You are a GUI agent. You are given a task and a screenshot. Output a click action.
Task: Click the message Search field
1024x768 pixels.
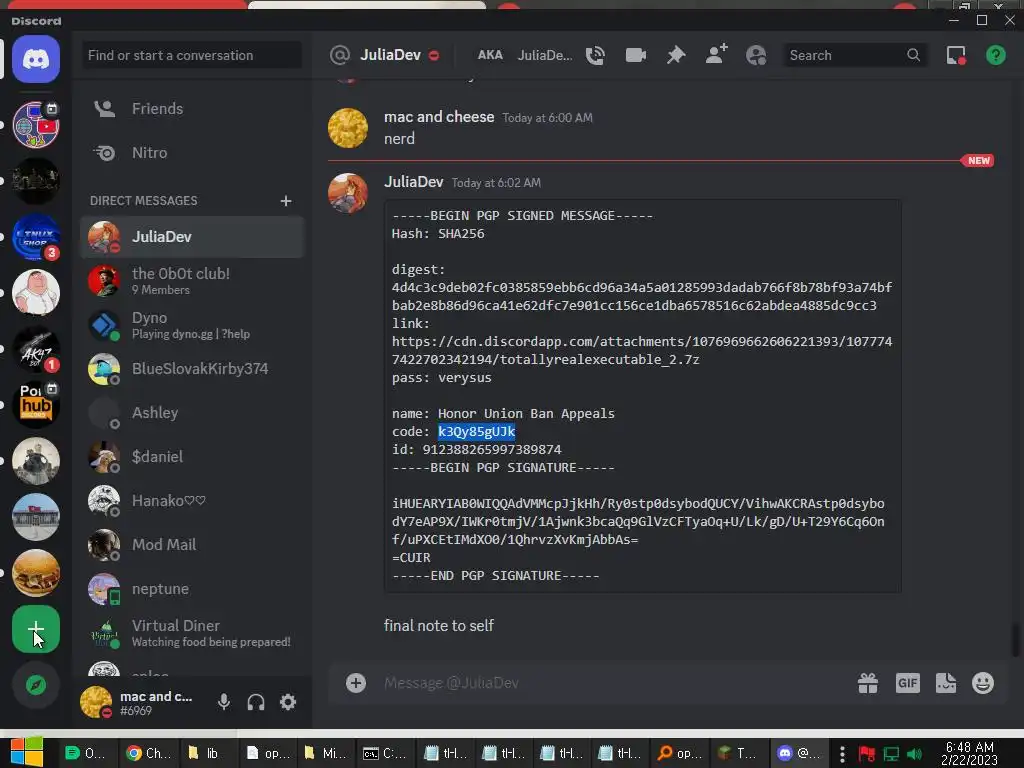[855, 56]
